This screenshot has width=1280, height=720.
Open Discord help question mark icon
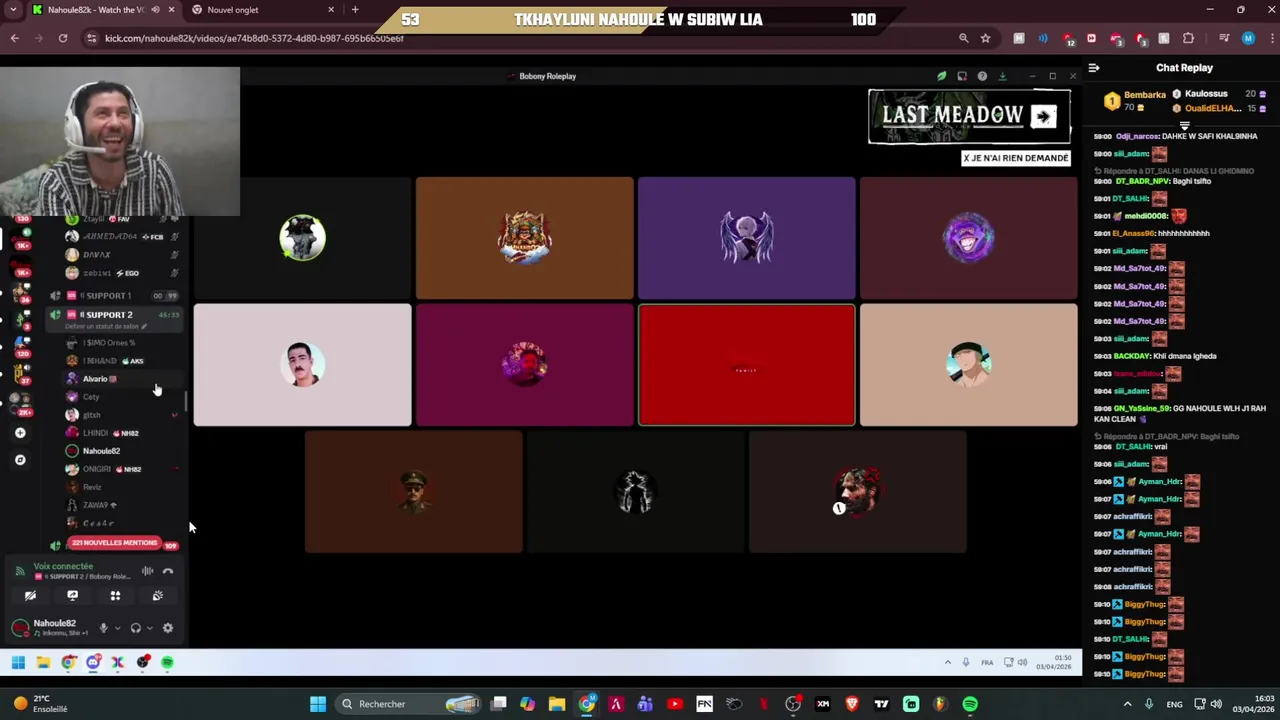point(982,76)
